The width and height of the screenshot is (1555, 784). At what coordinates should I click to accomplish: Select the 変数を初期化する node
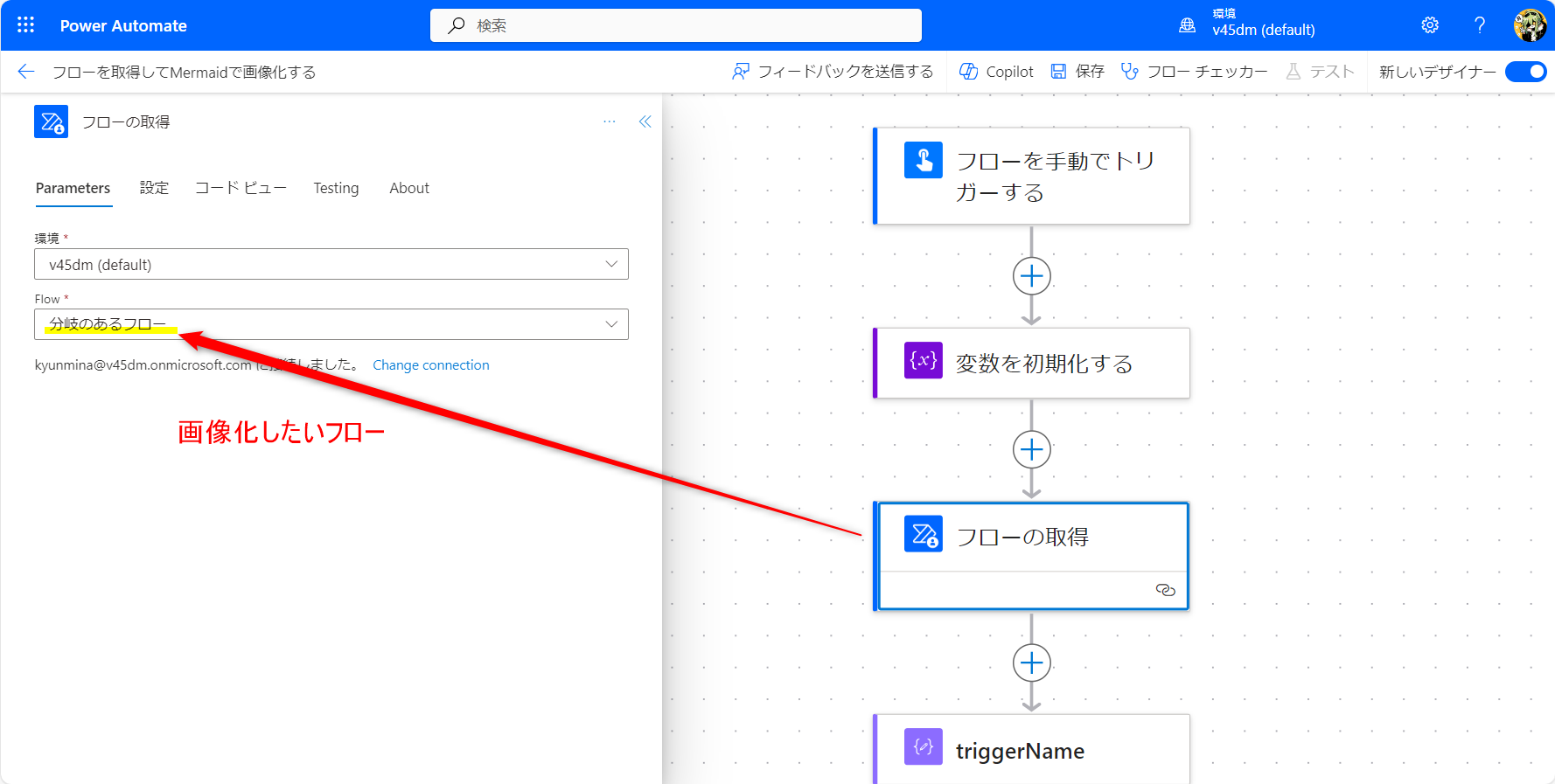coord(1033,363)
